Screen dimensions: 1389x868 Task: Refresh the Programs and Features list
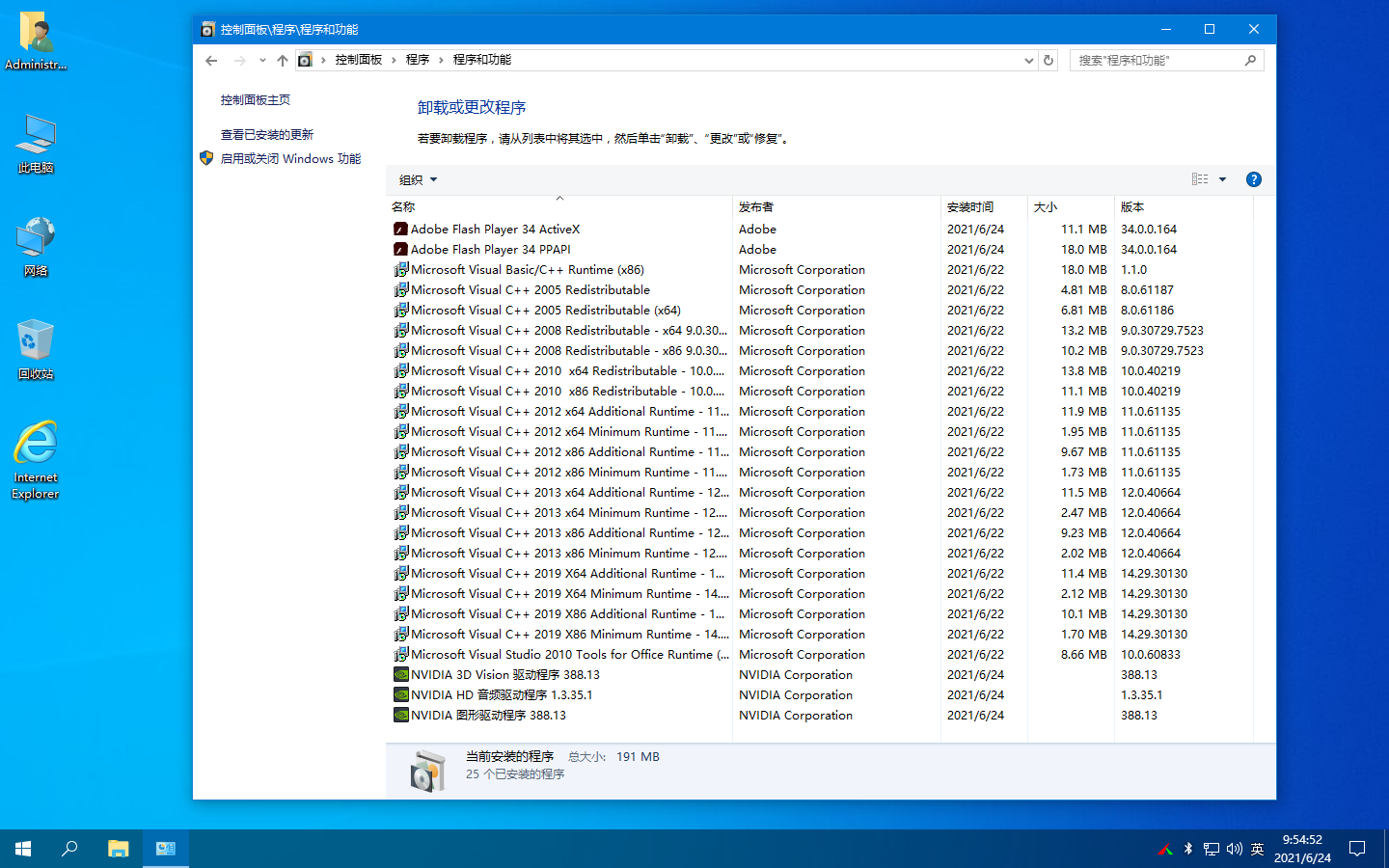[x=1049, y=60]
